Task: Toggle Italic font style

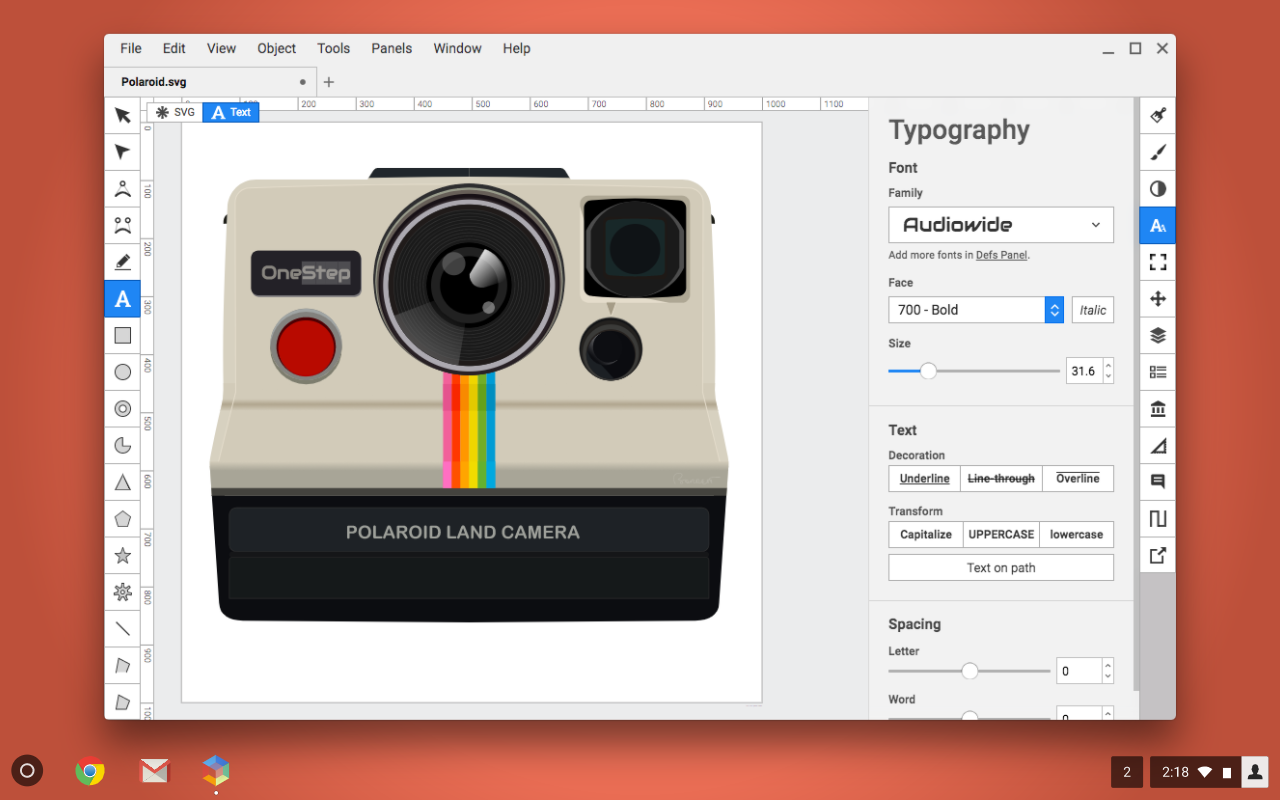Action: point(1092,310)
